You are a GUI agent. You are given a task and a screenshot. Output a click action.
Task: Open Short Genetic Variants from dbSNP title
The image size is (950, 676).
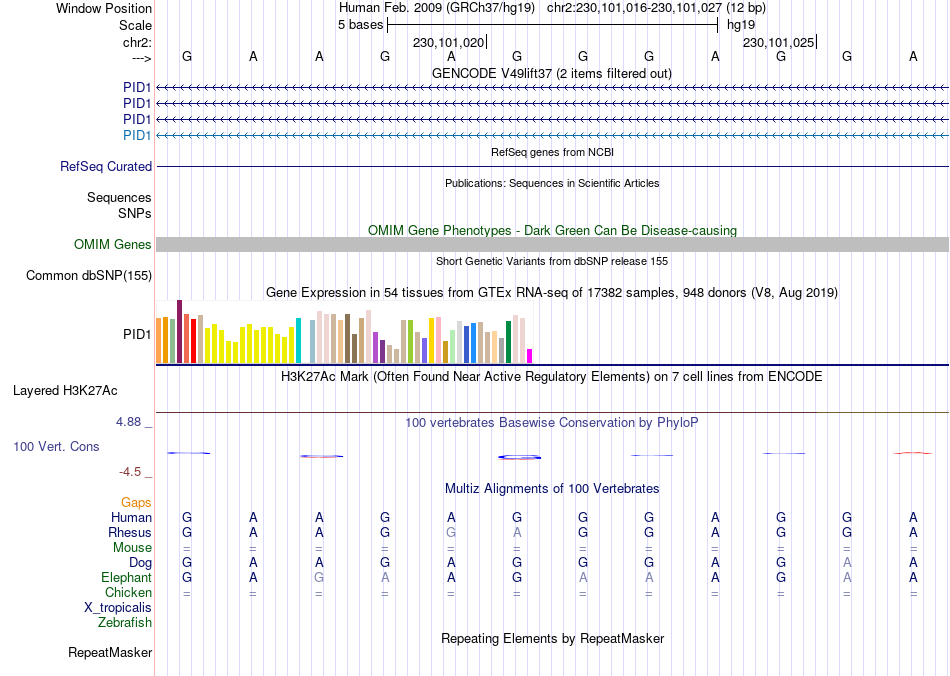click(552, 261)
